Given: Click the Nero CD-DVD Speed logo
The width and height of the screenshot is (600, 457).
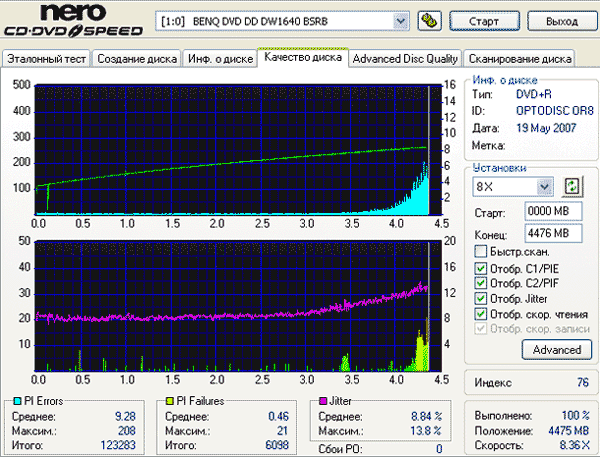Looking at the screenshot, I should pos(73,20).
